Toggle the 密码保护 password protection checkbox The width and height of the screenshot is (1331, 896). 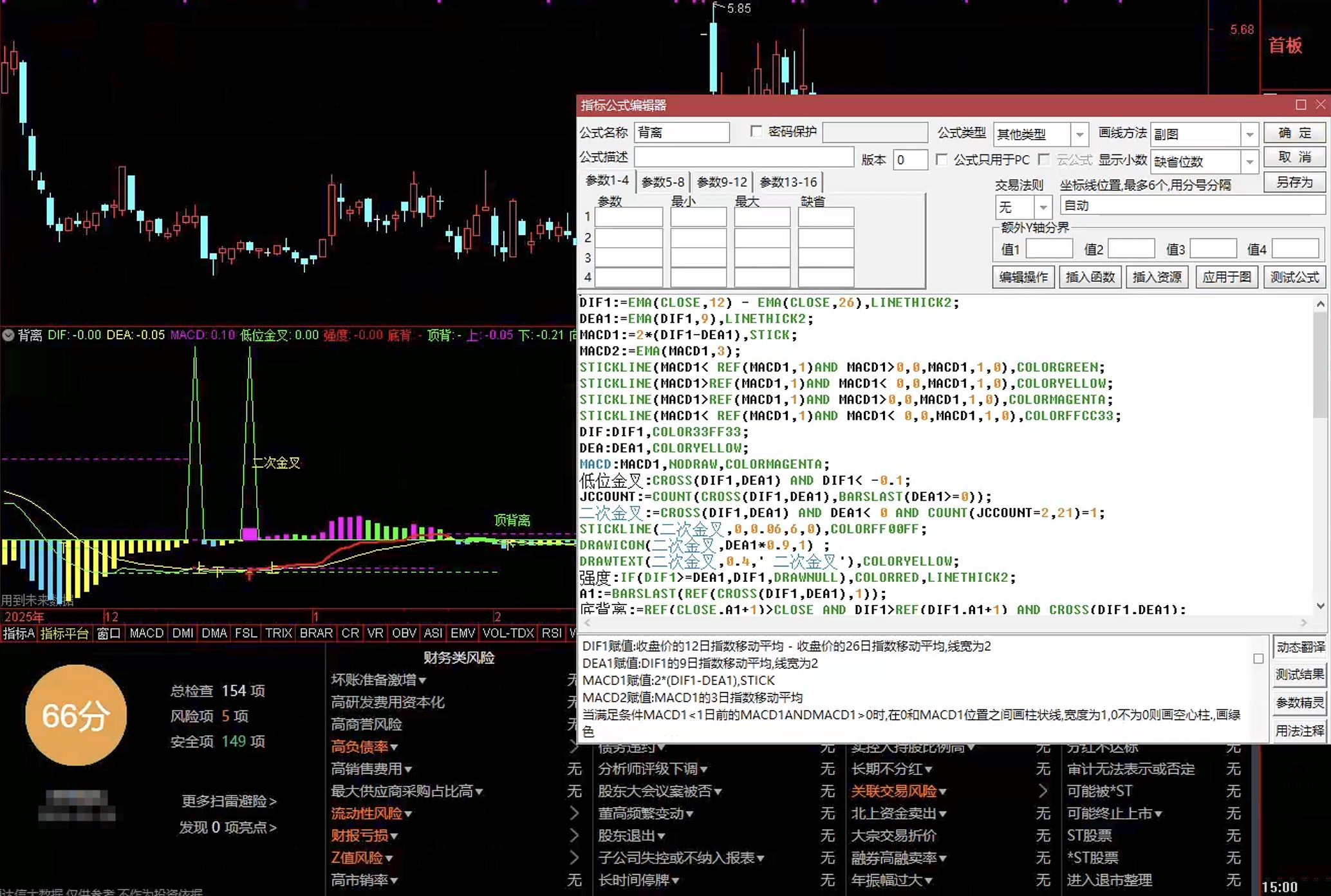(x=756, y=131)
